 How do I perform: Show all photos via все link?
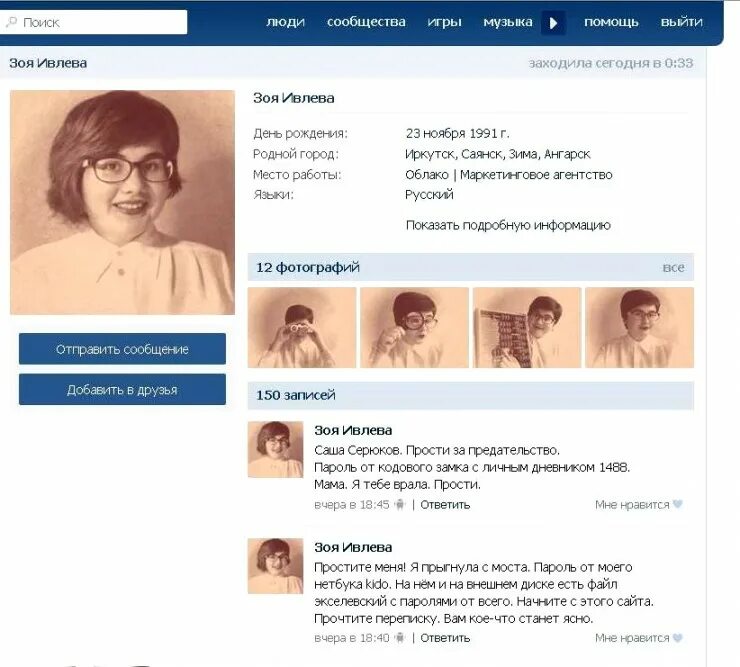pos(673,268)
